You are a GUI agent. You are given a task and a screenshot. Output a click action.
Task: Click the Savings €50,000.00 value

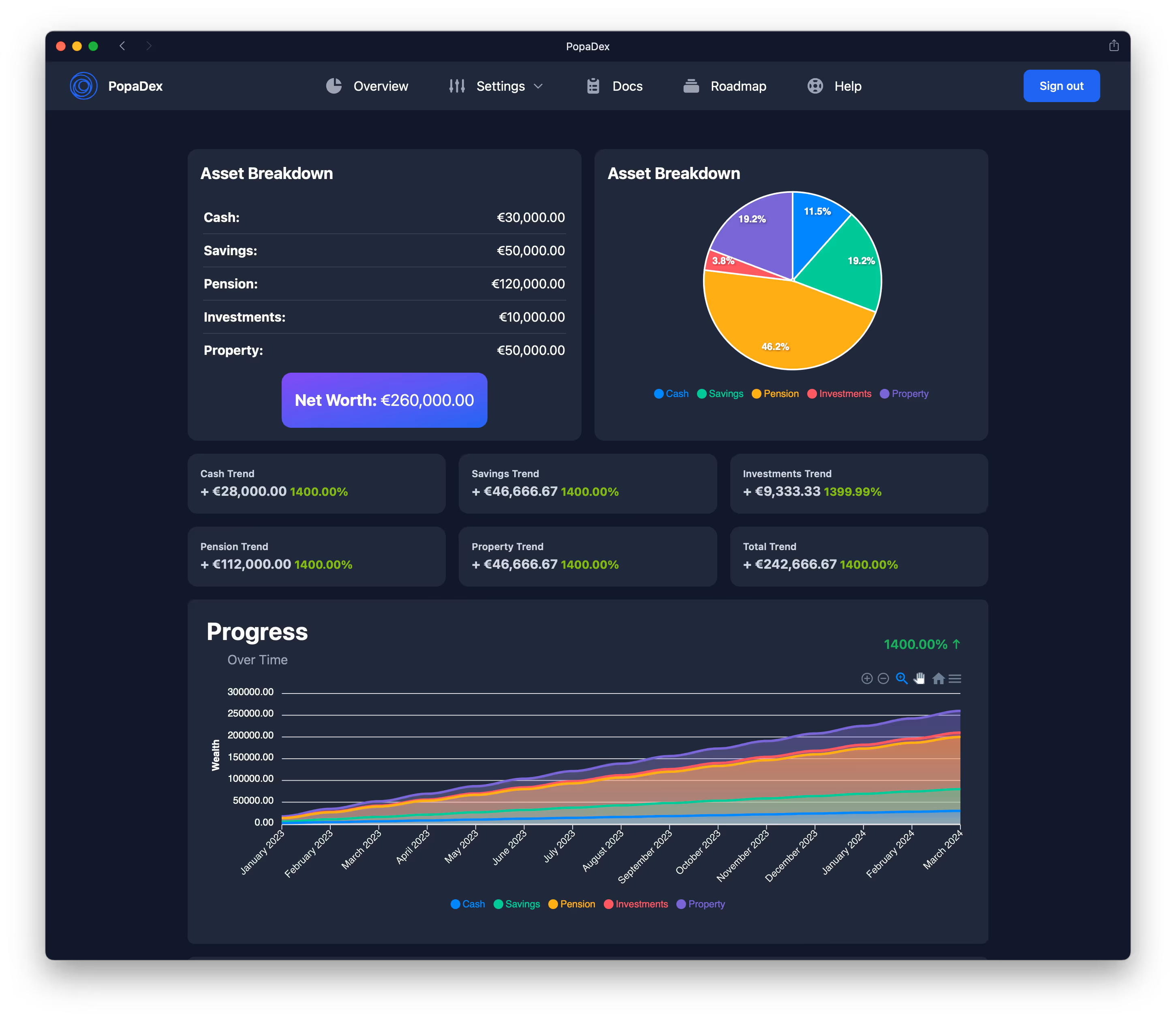pos(531,250)
